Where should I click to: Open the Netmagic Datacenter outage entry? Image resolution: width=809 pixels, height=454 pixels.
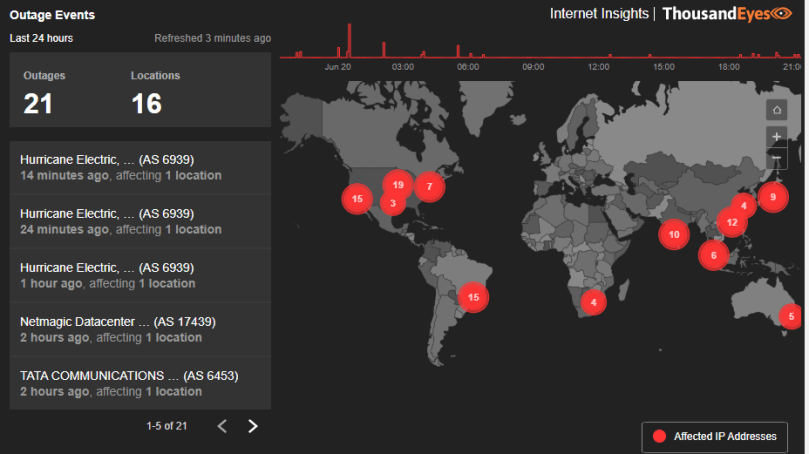tap(140, 329)
